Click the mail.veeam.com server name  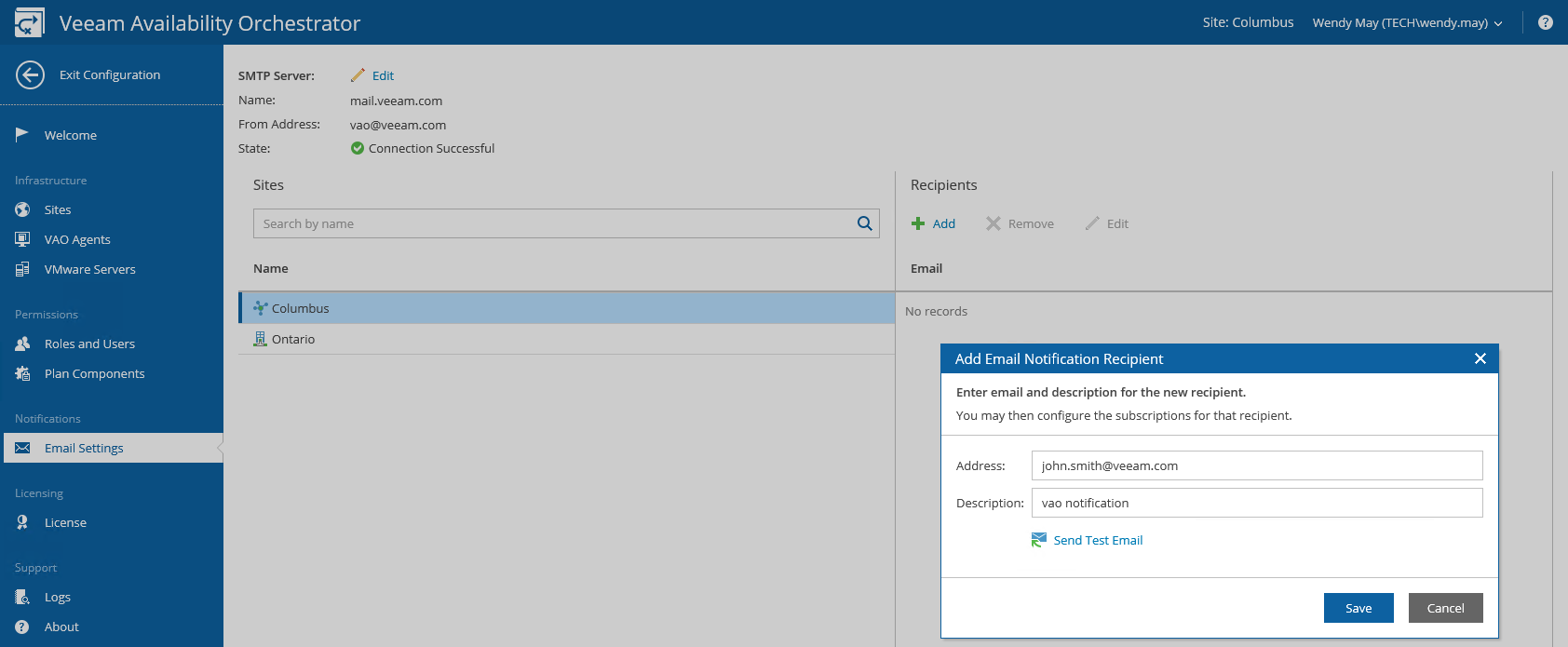(x=396, y=101)
